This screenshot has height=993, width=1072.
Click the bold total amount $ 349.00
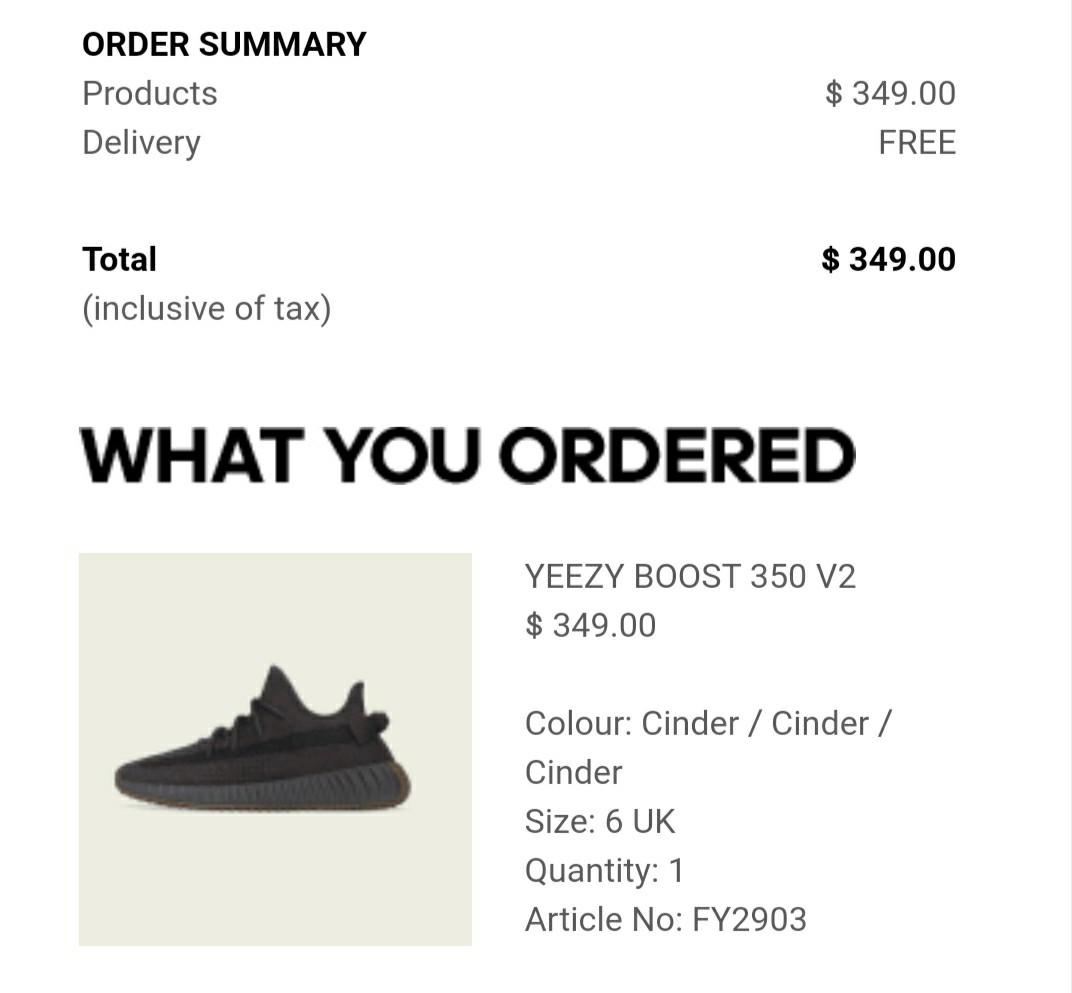[889, 260]
